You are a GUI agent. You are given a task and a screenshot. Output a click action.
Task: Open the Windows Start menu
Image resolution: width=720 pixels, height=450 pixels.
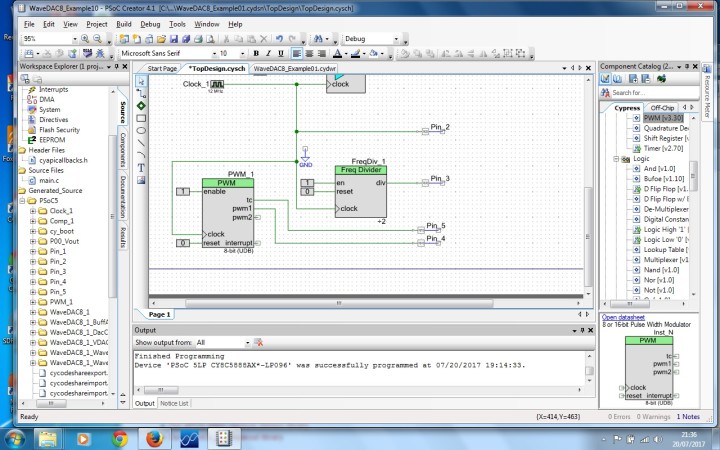[14, 439]
